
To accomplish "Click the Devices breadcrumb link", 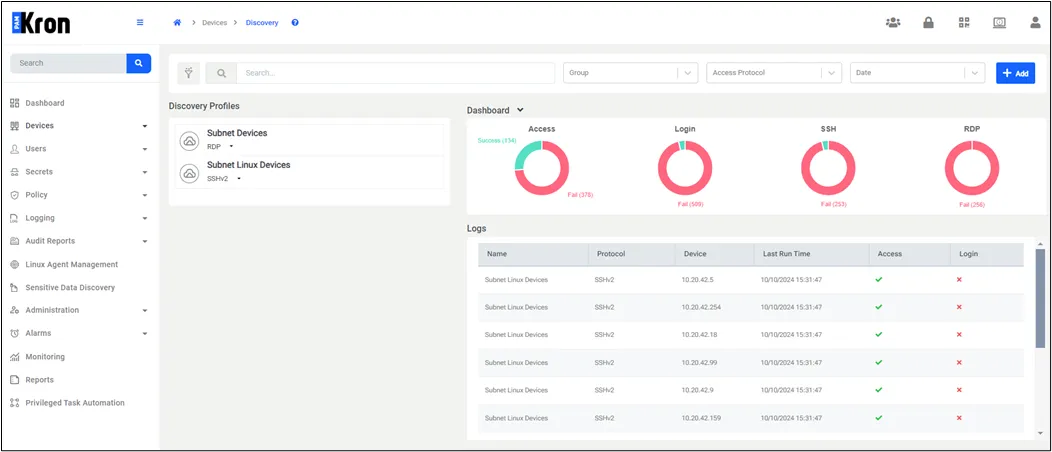I will tap(215, 23).
